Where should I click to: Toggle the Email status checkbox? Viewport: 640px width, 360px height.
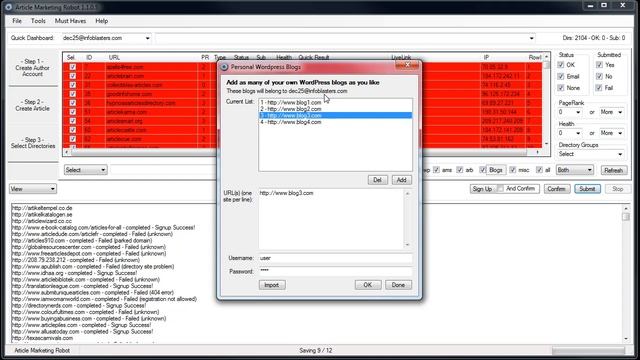[561, 76]
